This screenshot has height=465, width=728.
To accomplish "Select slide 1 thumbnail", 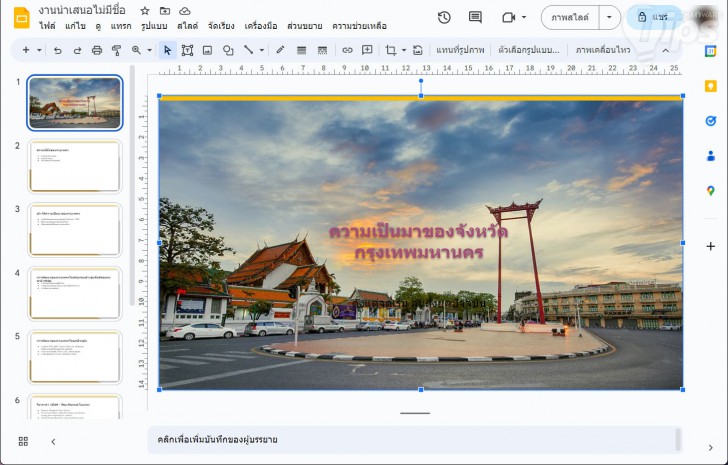I will click(x=75, y=103).
